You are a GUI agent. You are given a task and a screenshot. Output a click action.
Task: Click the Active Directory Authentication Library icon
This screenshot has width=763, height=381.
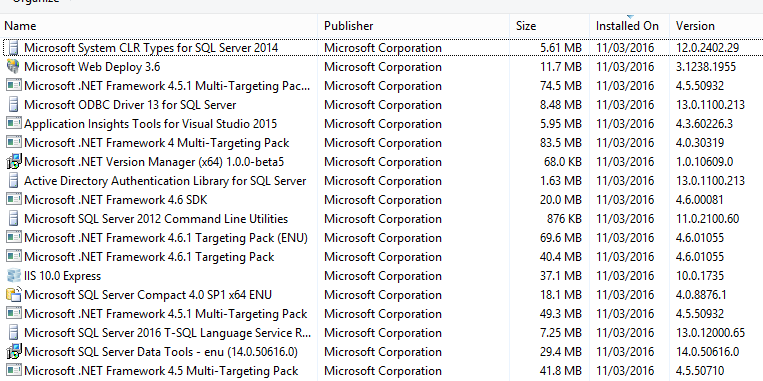(14, 181)
